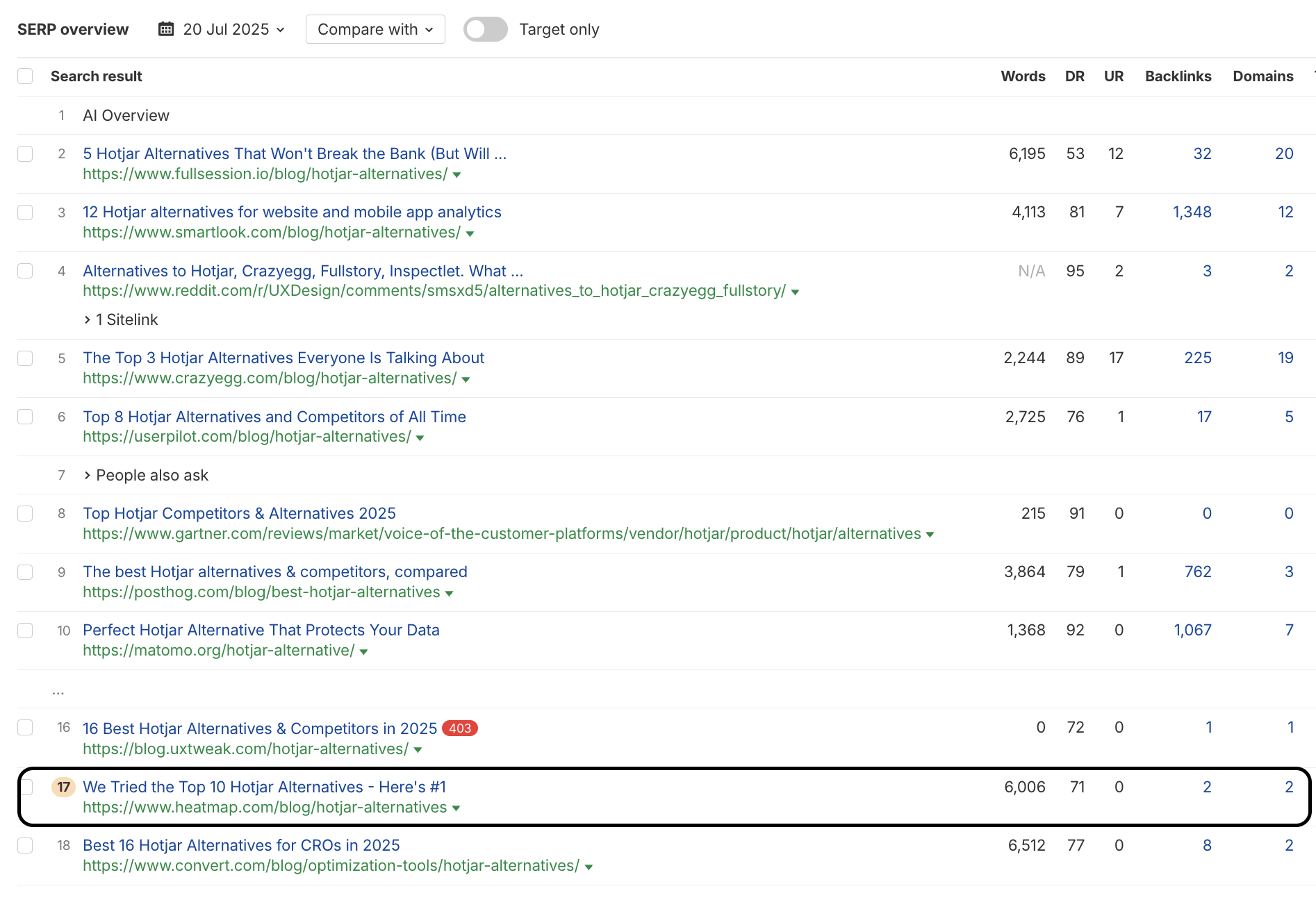This screenshot has width=1316, height=900.
Task: Open the dropdown arrow after fullsession.io URL
Action: click(x=457, y=175)
